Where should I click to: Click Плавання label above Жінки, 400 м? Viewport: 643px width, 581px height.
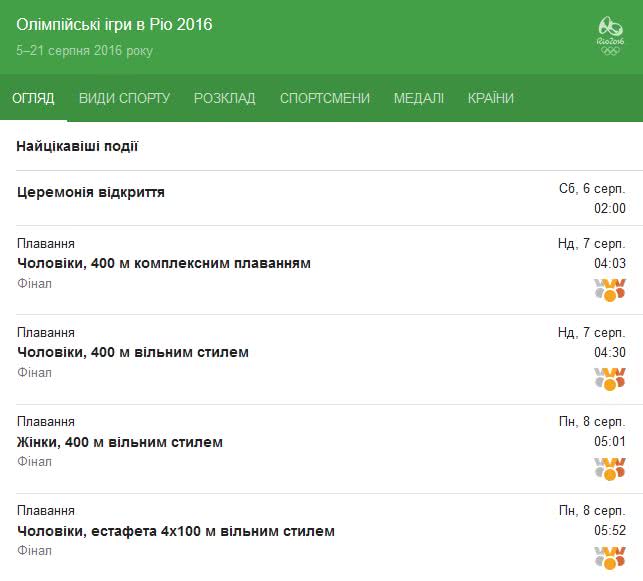46,422
